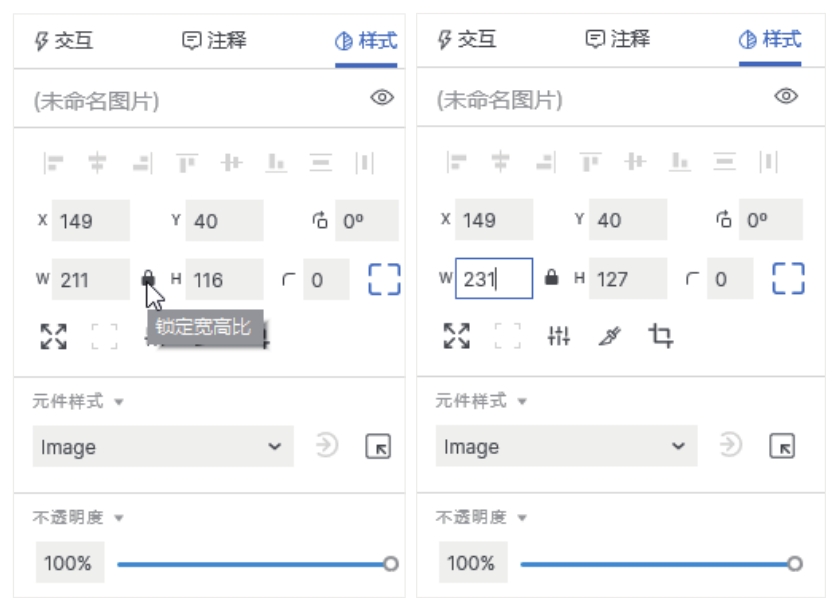The width and height of the screenshot is (834, 606).
Task: Collapse 元件样式 section in W 231 panel
Action: point(478,401)
